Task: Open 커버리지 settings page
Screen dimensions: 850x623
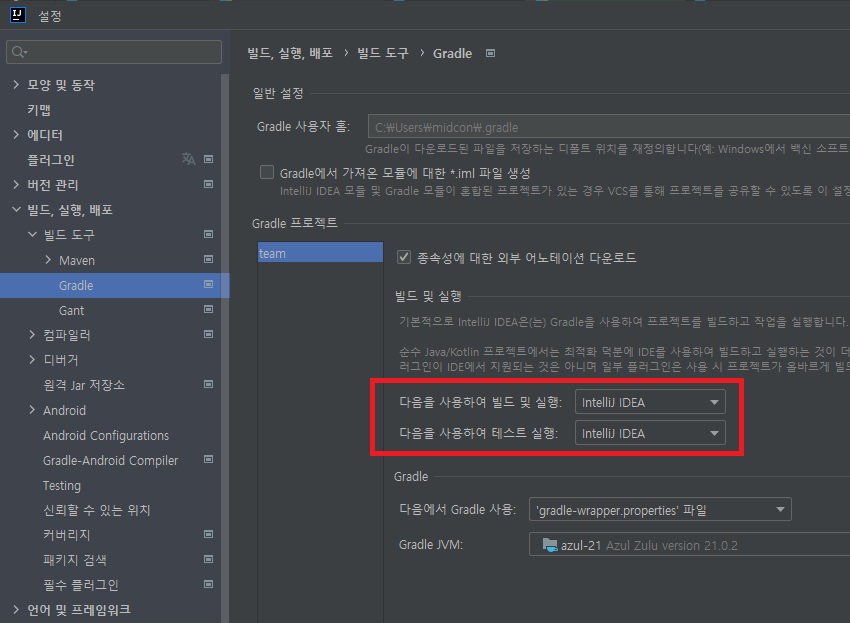Action: click(x=67, y=535)
